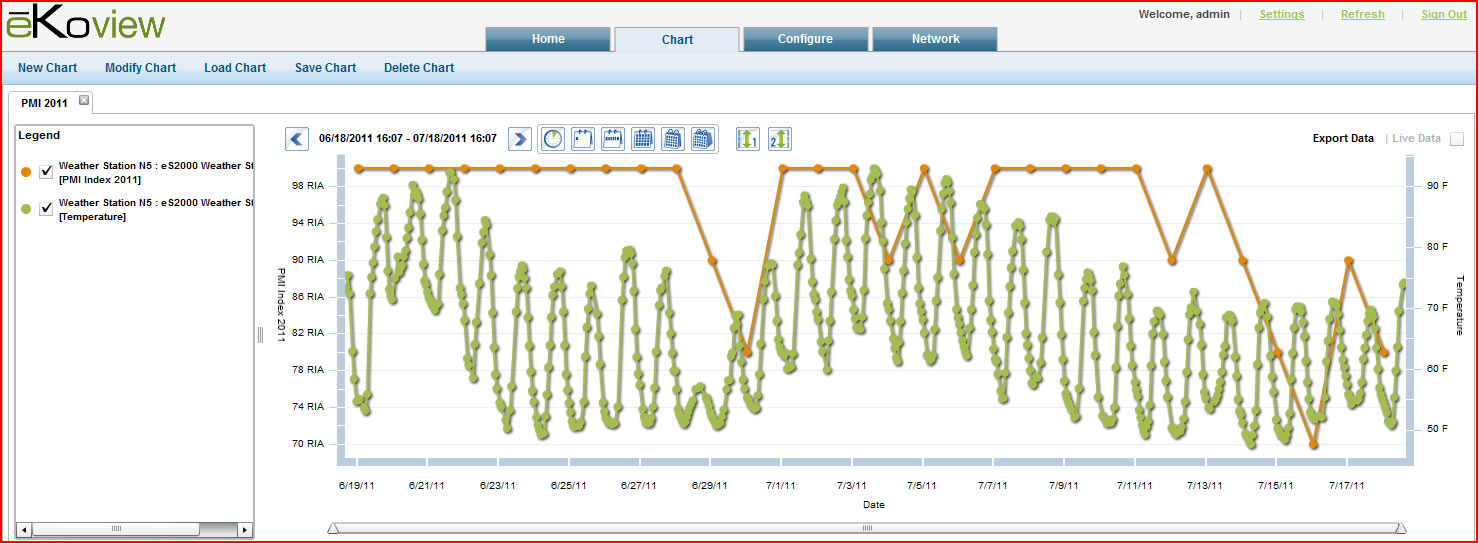Select the month calendar grid icon
The height and width of the screenshot is (543, 1478).
point(643,139)
